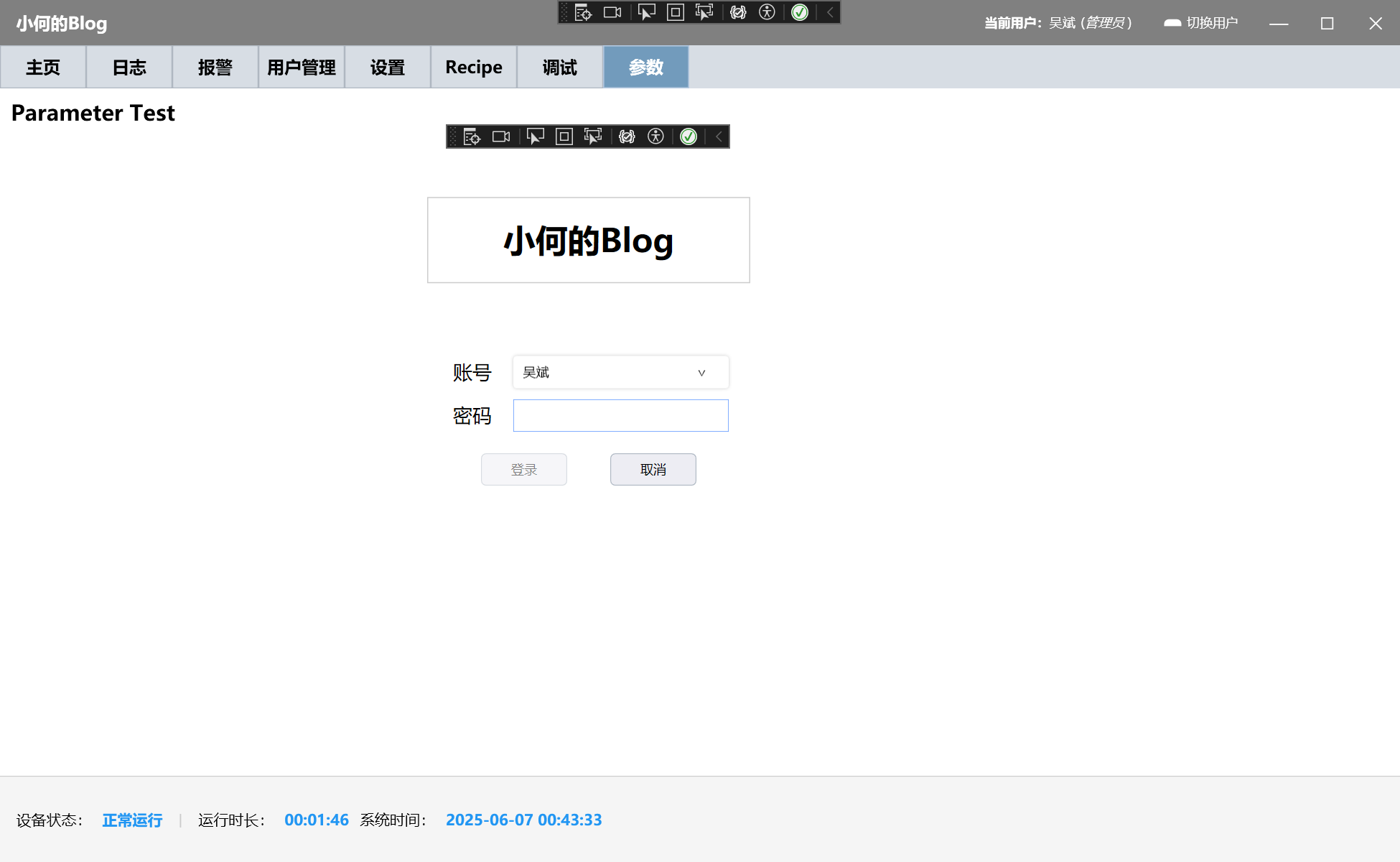
Task: Toggle layout adorners square icon in page debug toolbar
Action: pos(564,136)
